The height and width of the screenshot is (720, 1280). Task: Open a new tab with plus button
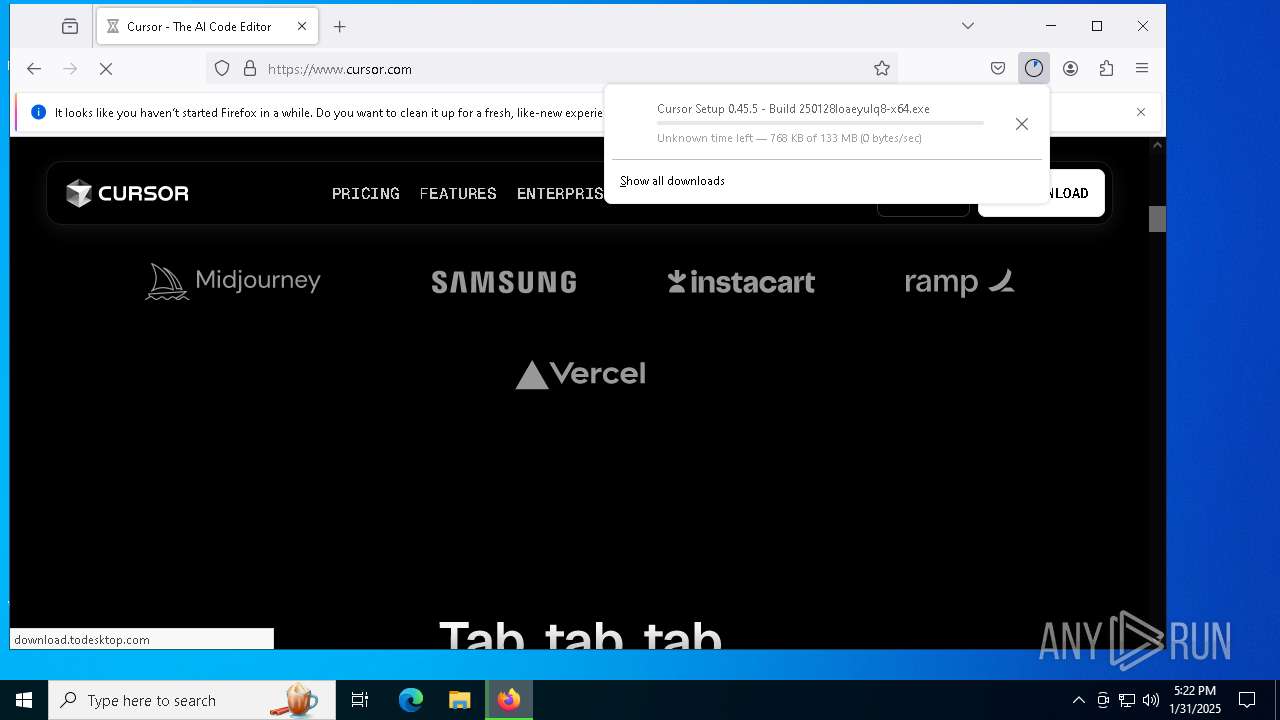pyautogui.click(x=340, y=27)
